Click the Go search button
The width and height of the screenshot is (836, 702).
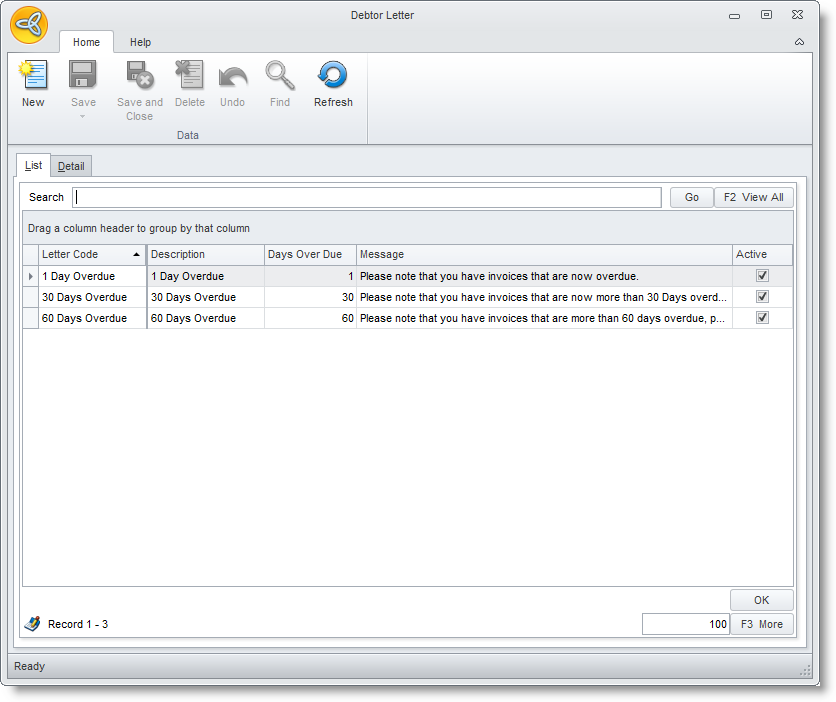[x=691, y=198]
